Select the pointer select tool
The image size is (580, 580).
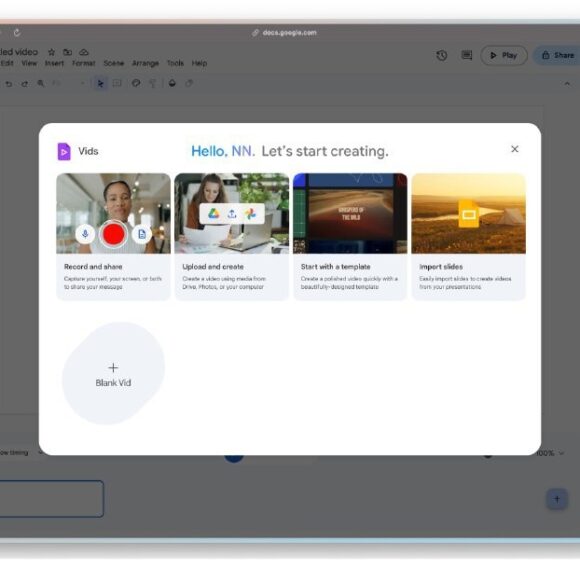(x=100, y=84)
